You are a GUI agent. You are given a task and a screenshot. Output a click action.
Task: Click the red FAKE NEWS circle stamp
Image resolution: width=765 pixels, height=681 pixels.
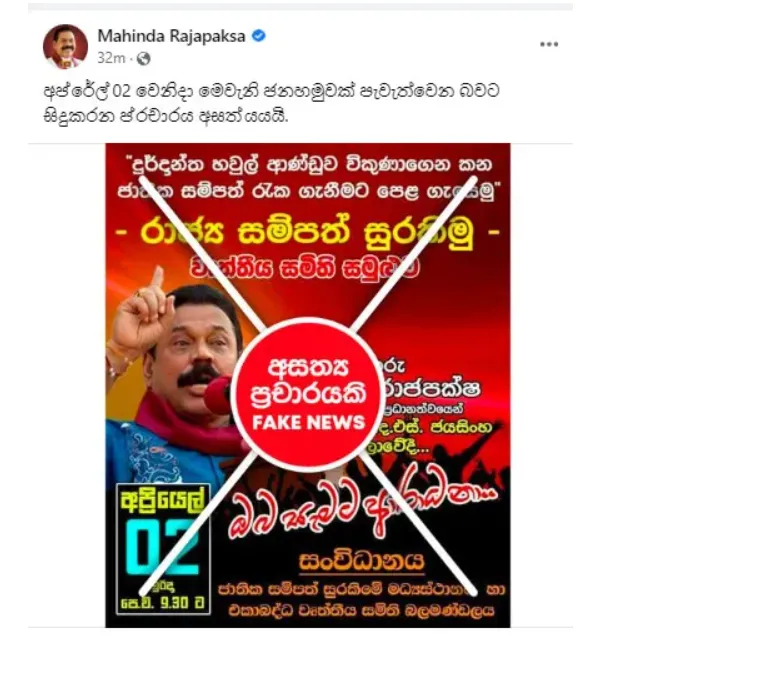308,394
